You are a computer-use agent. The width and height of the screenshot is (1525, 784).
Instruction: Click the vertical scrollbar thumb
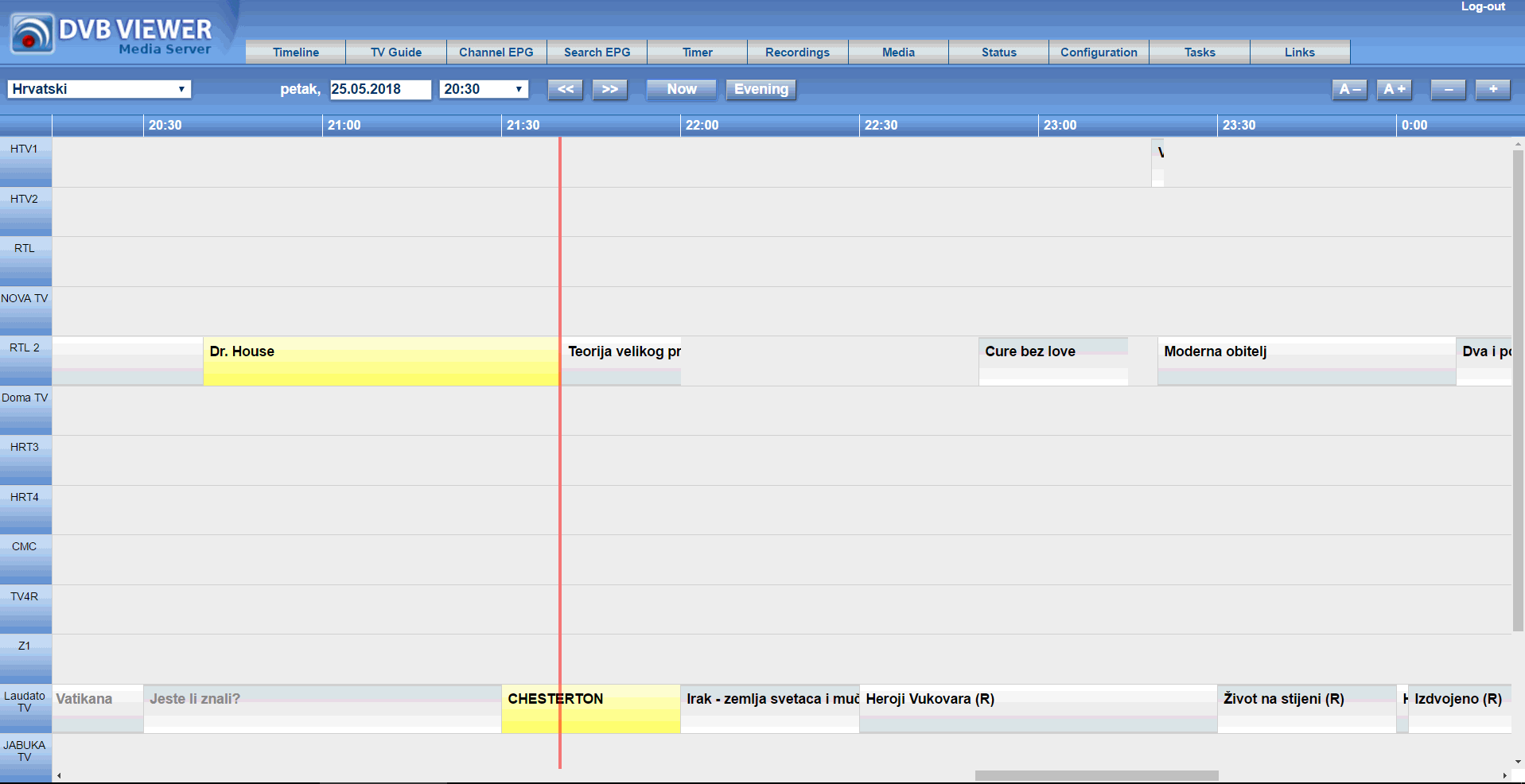tap(1518, 390)
